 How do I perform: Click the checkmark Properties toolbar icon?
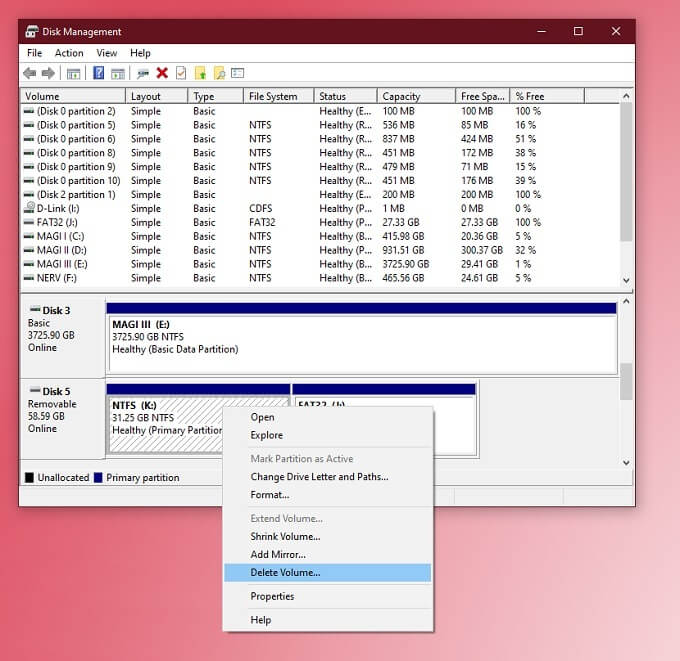pyautogui.click(x=180, y=73)
